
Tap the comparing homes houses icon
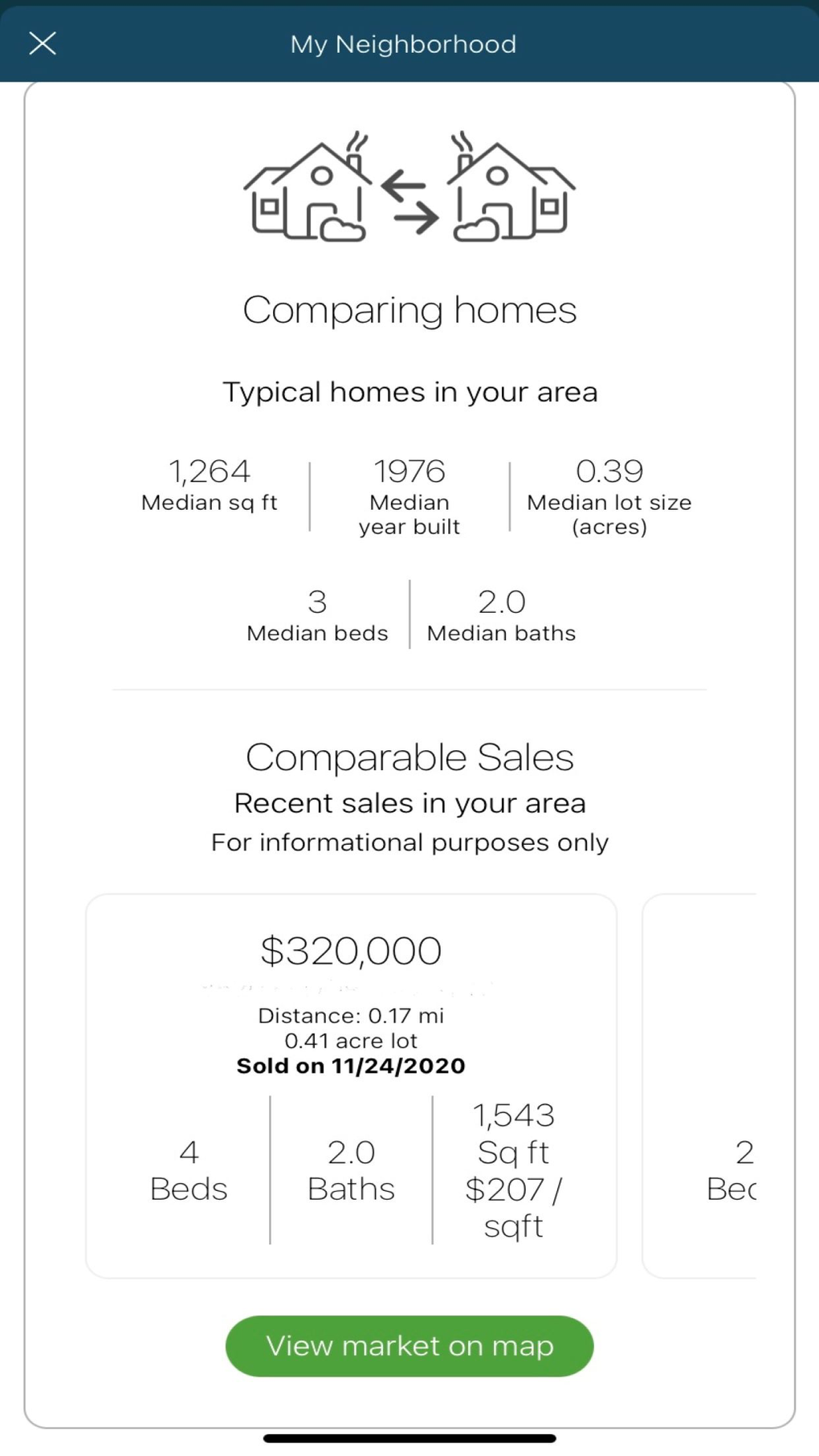pos(409,189)
